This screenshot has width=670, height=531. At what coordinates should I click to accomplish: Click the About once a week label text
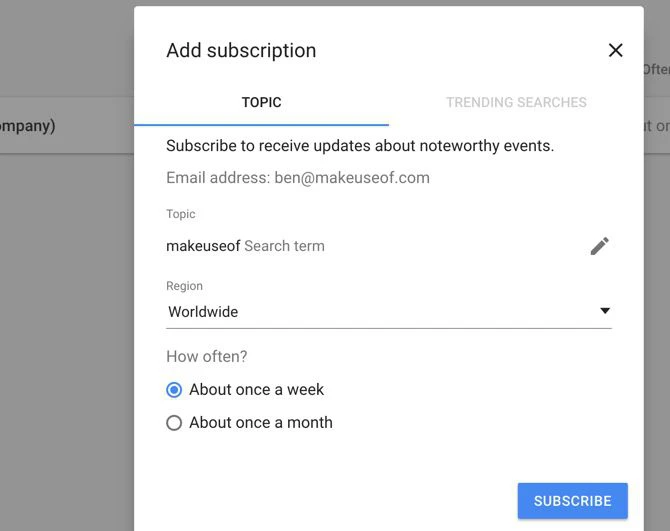[257, 390]
